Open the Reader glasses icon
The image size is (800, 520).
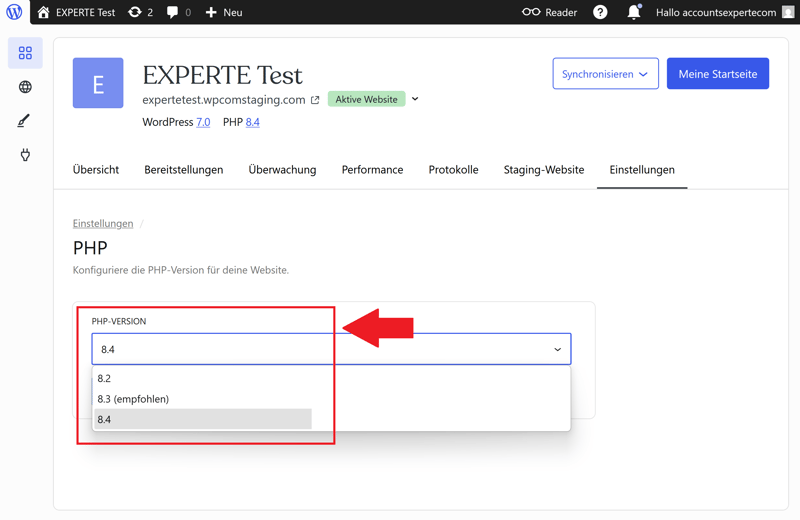[531, 12]
